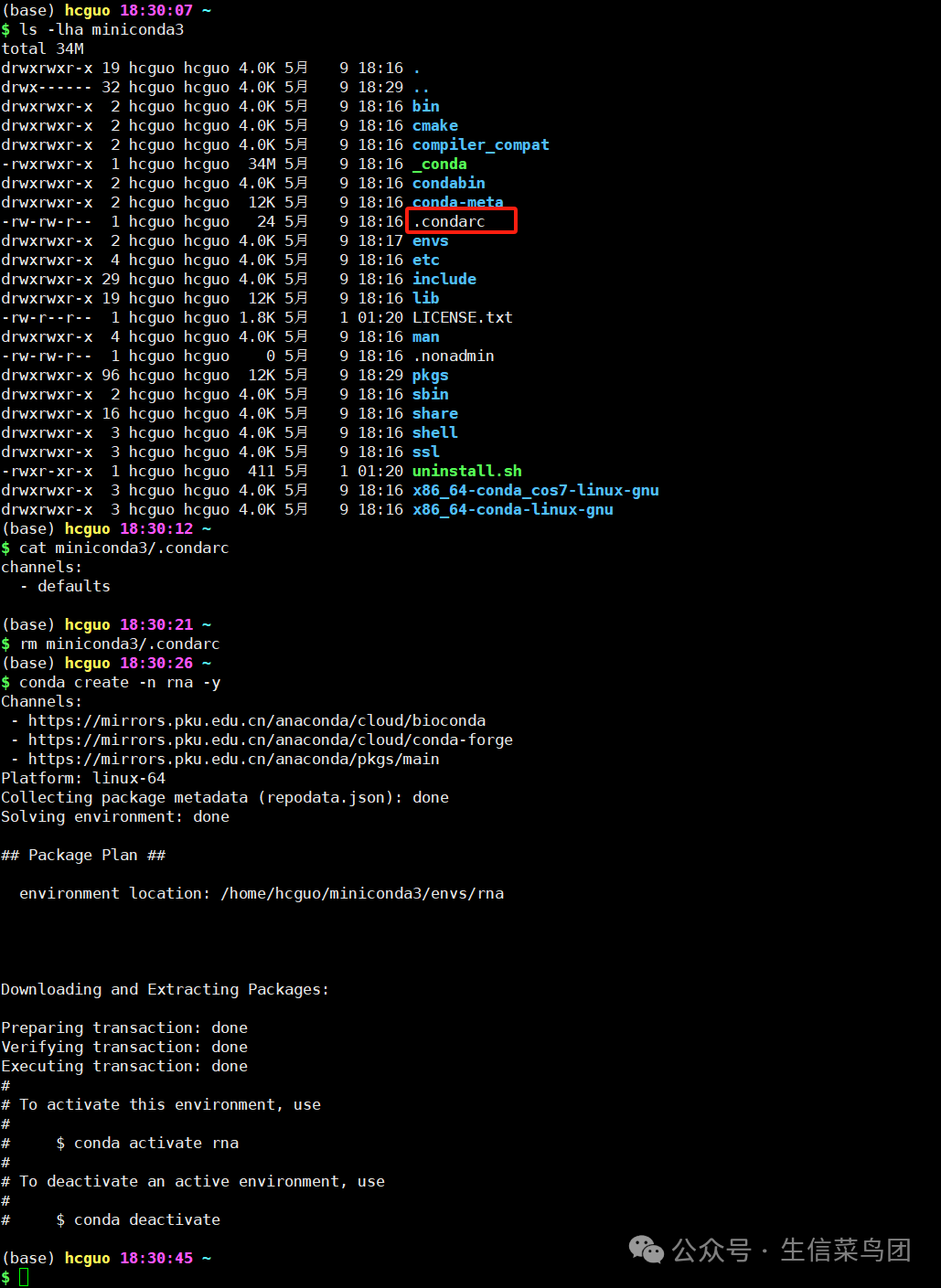
Task: Click the "1.8K" size of LICENSE.txt
Action: pyautogui.click(x=257, y=317)
